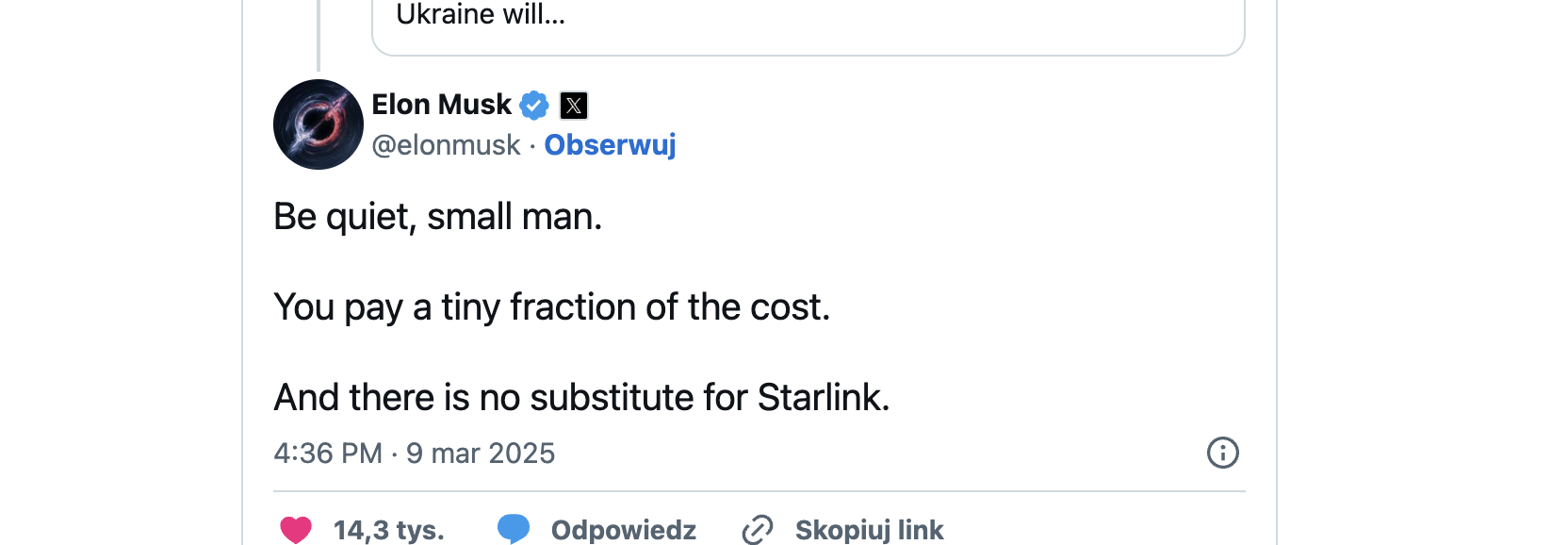Viewport: 1568px width, 545px height.
Task: Click the 4:36 PM time text
Action: [327, 454]
